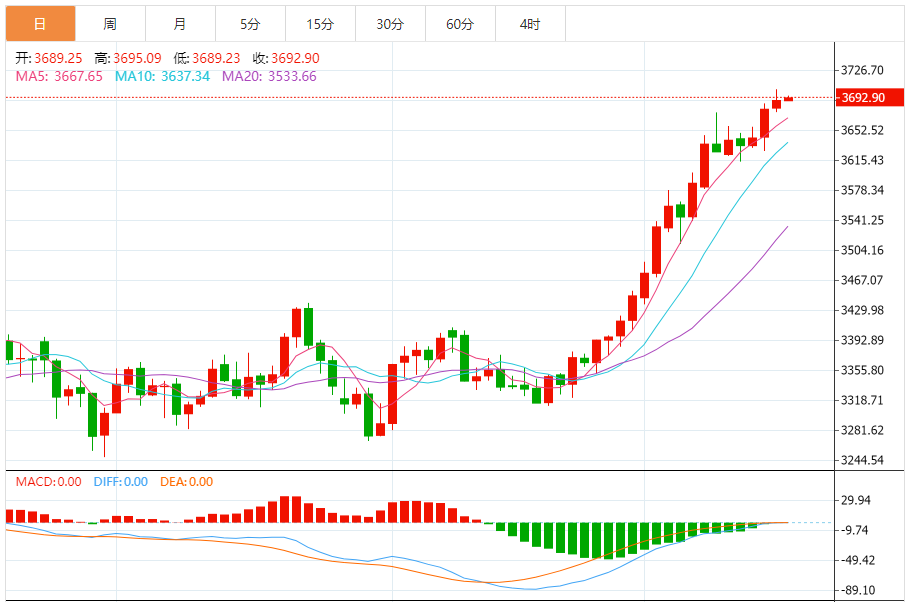Viewport: 910px width, 602px height.
Task: Click the 3504.16 price axis label
Action: 862,250
